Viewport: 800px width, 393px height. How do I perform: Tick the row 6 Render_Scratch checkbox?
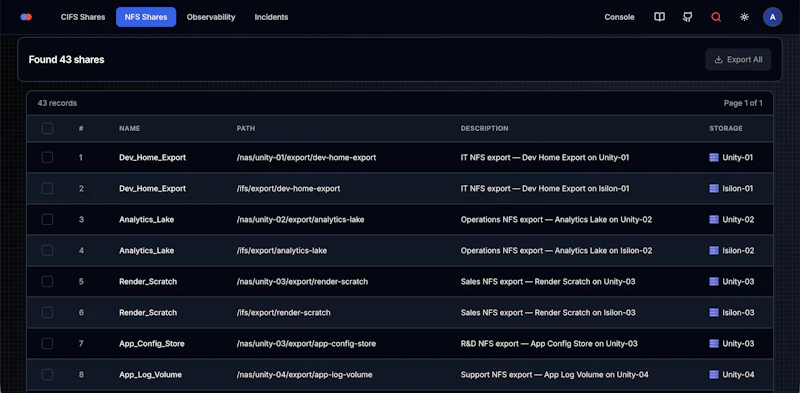coord(47,312)
